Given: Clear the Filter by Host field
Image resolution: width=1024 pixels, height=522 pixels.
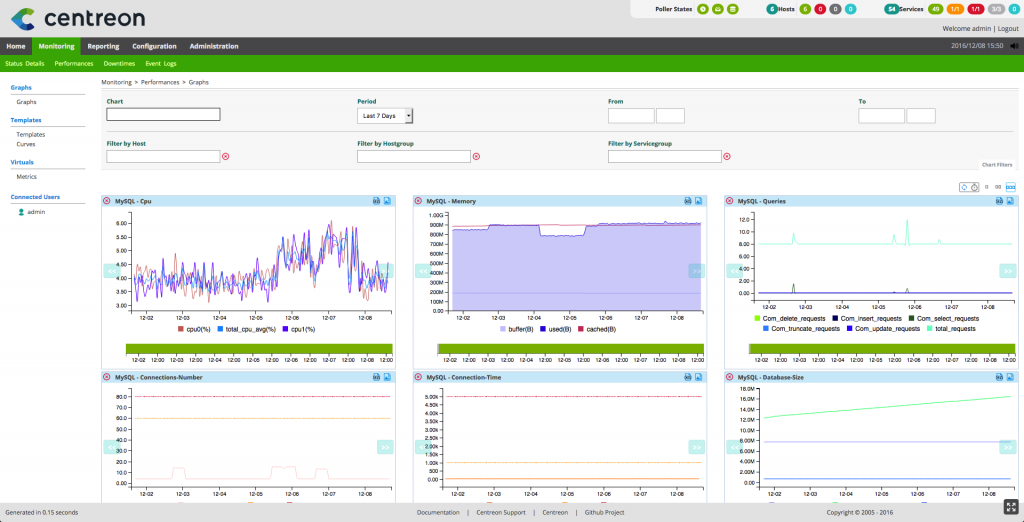Looking at the screenshot, I should [x=226, y=156].
